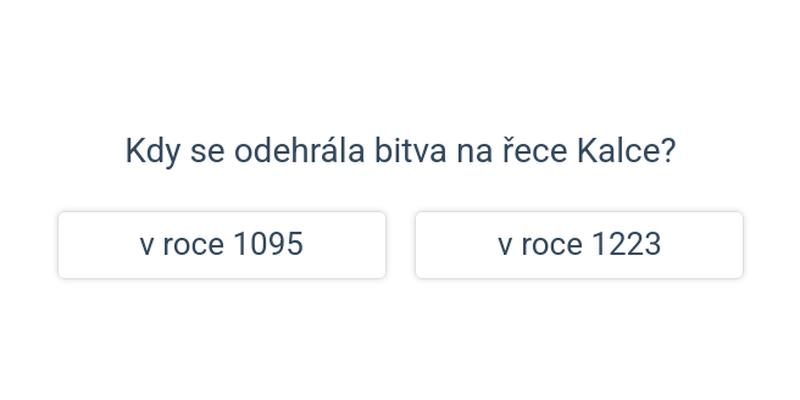Click the question text about bitva na řece Kalce
800x400 pixels.
[x=400, y=151]
